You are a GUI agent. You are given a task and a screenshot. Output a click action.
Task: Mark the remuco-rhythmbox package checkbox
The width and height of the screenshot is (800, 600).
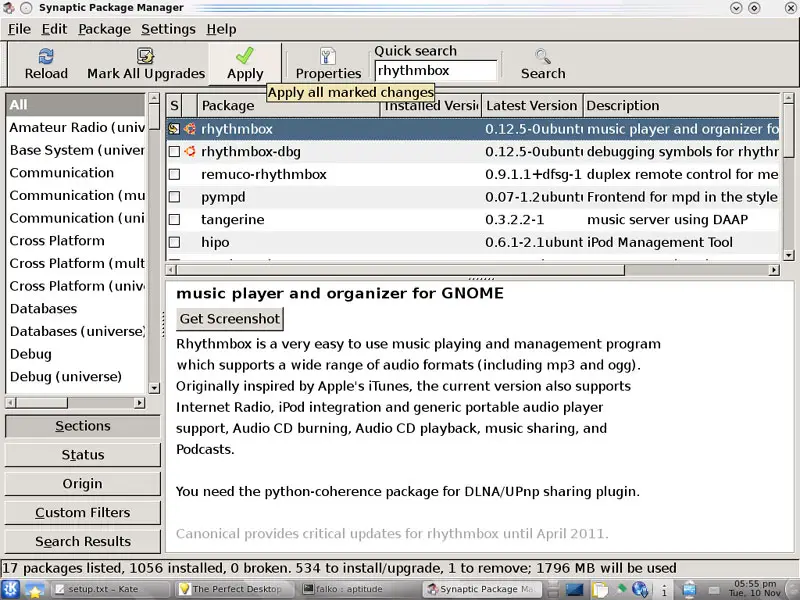(174, 174)
